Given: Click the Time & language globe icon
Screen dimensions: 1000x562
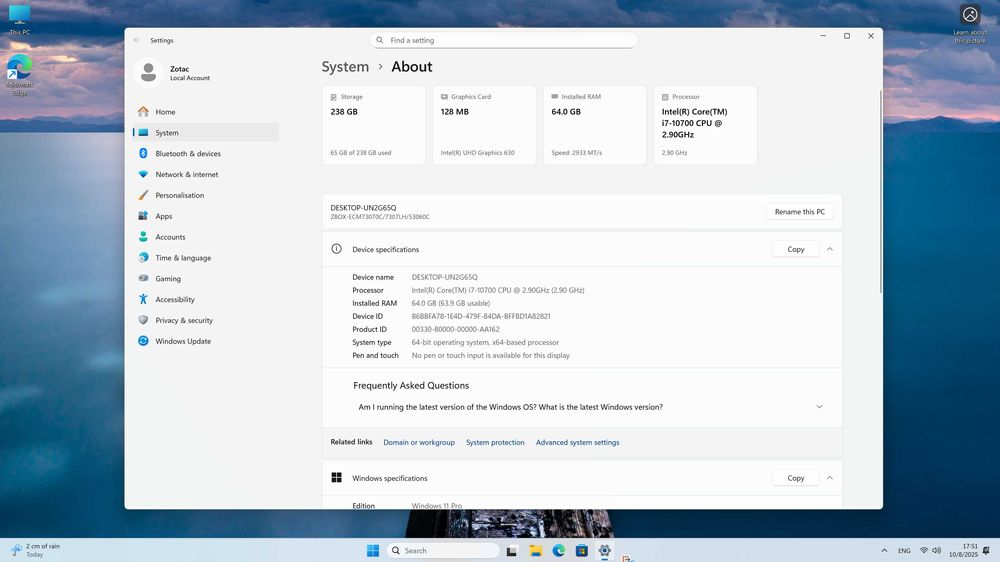Looking at the screenshot, I should (143, 258).
